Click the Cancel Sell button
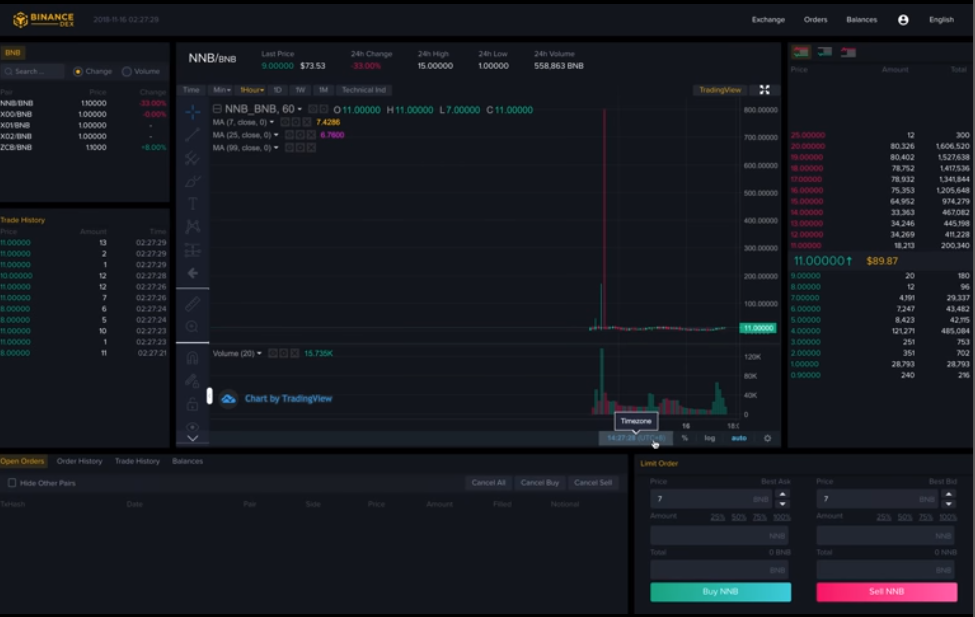 coord(593,483)
